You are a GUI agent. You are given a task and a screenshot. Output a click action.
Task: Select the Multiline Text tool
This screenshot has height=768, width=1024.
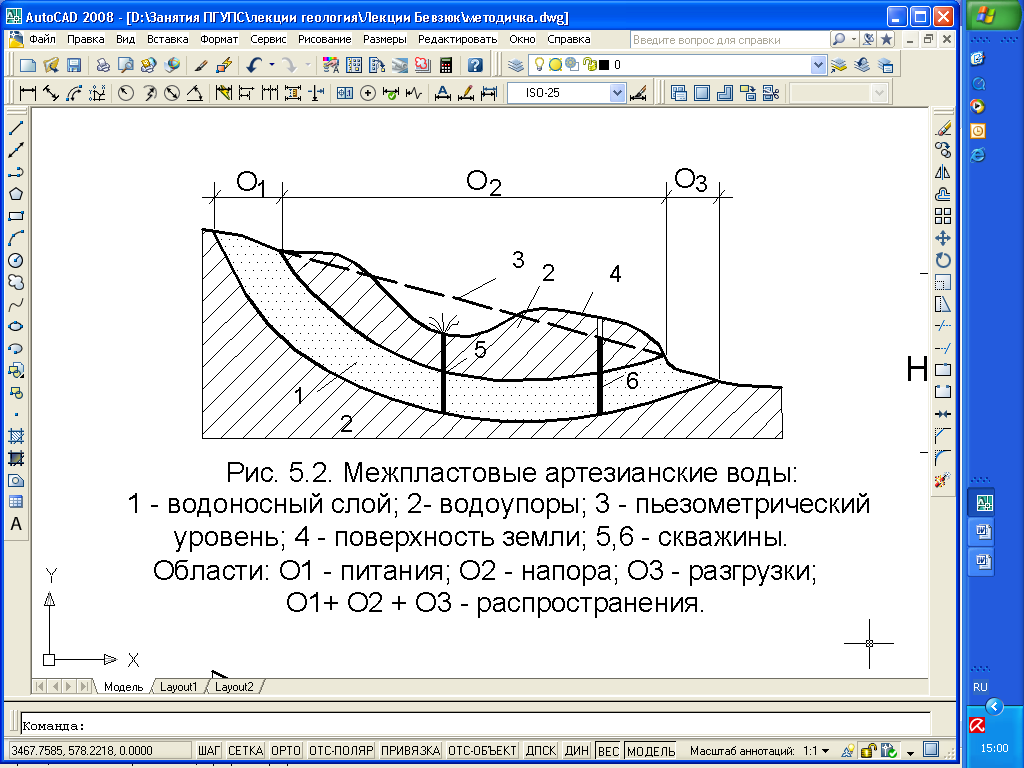[x=16, y=524]
